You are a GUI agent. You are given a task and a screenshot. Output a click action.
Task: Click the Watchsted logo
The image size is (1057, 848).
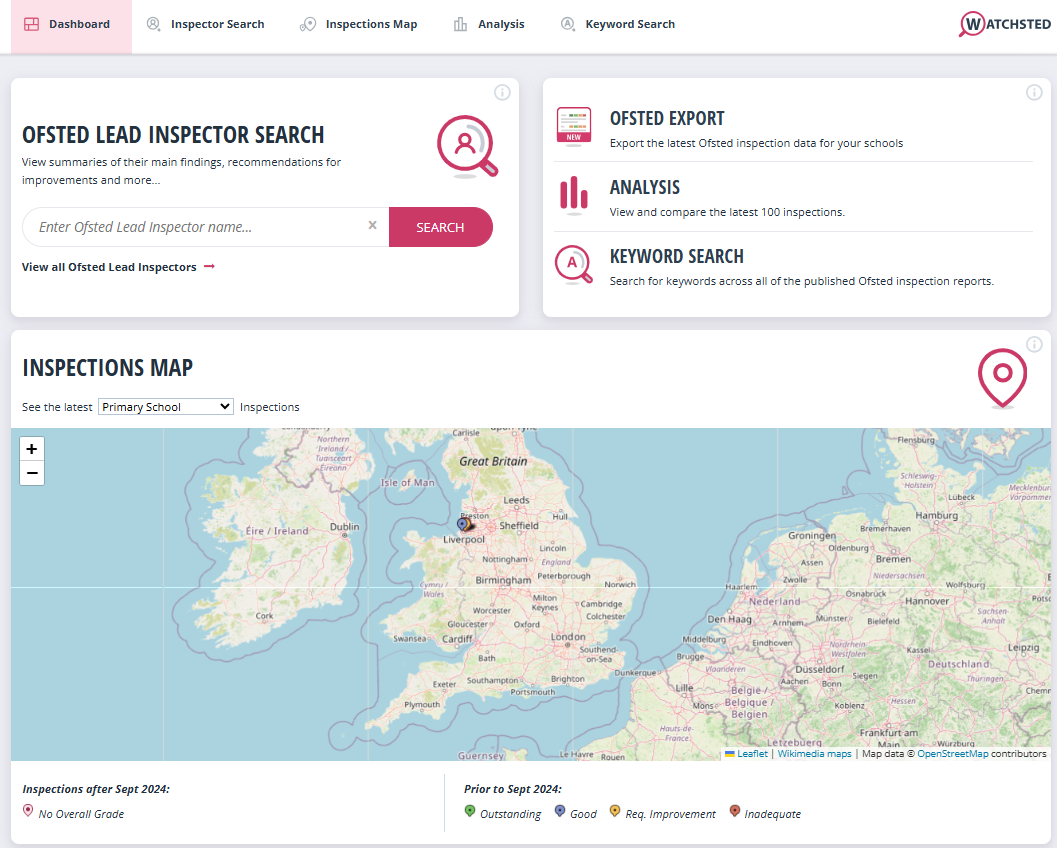1004,25
